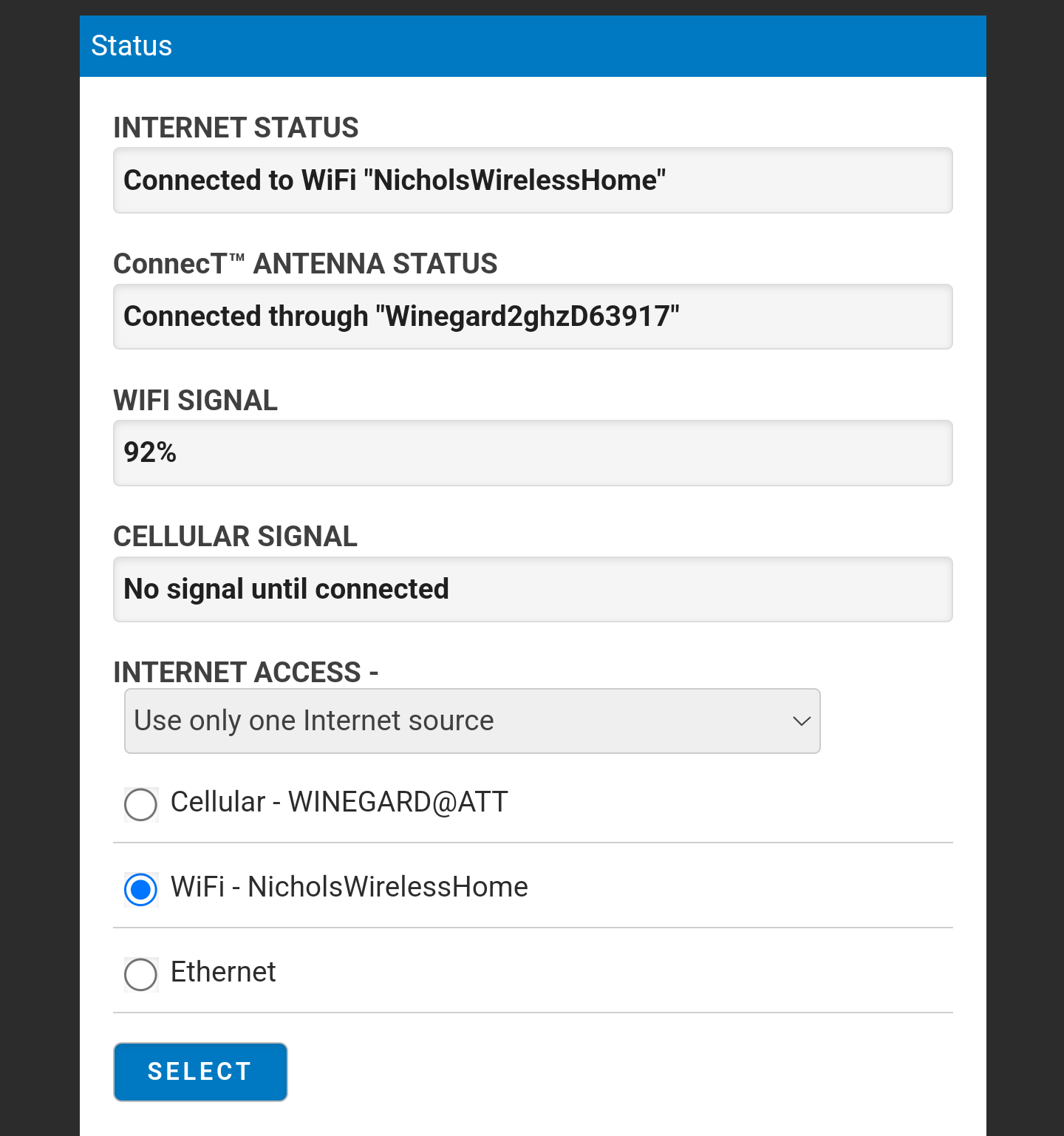Click the 'Ethernet' label text
1064x1136 pixels.
223,972
